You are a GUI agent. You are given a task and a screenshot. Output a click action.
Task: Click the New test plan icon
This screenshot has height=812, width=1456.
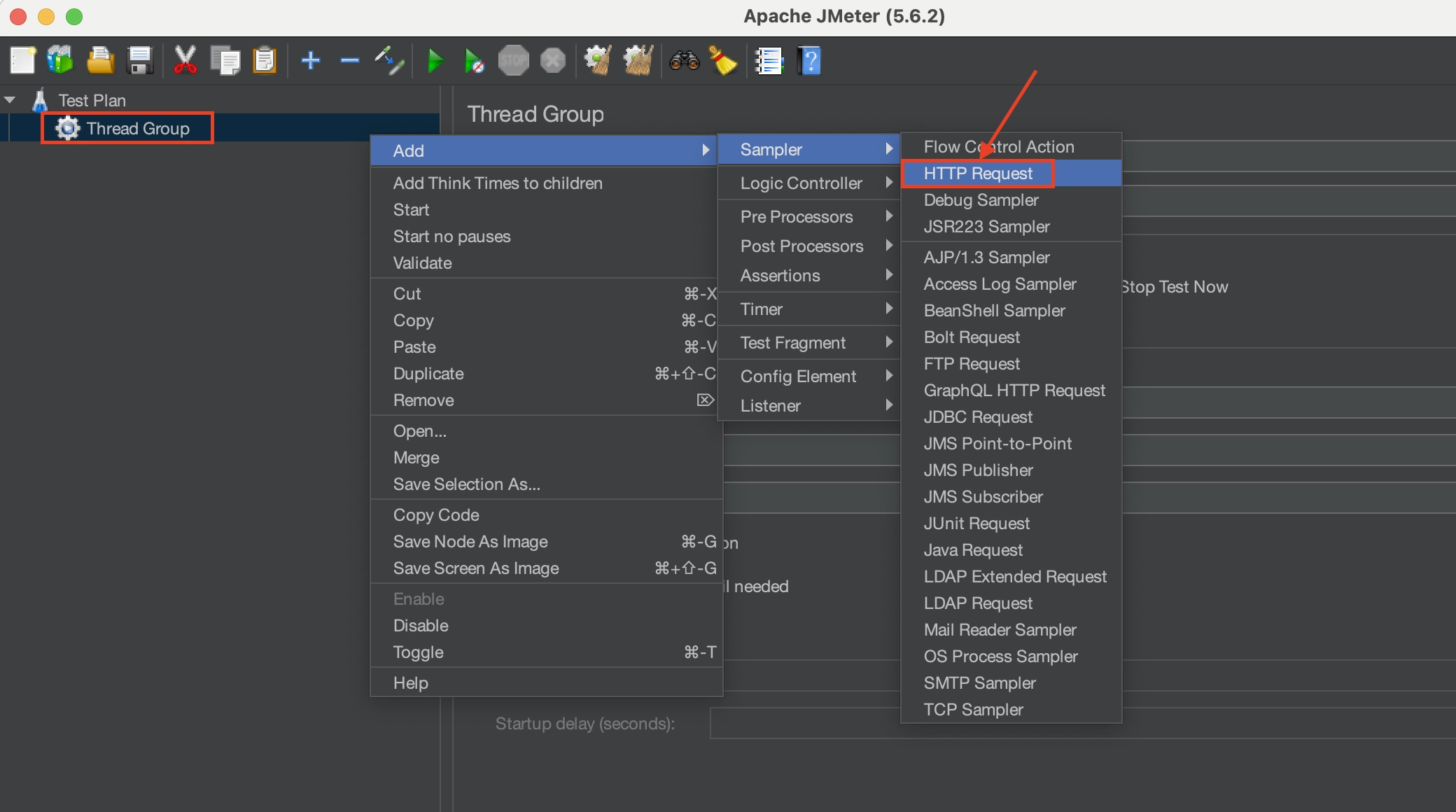click(x=22, y=61)
